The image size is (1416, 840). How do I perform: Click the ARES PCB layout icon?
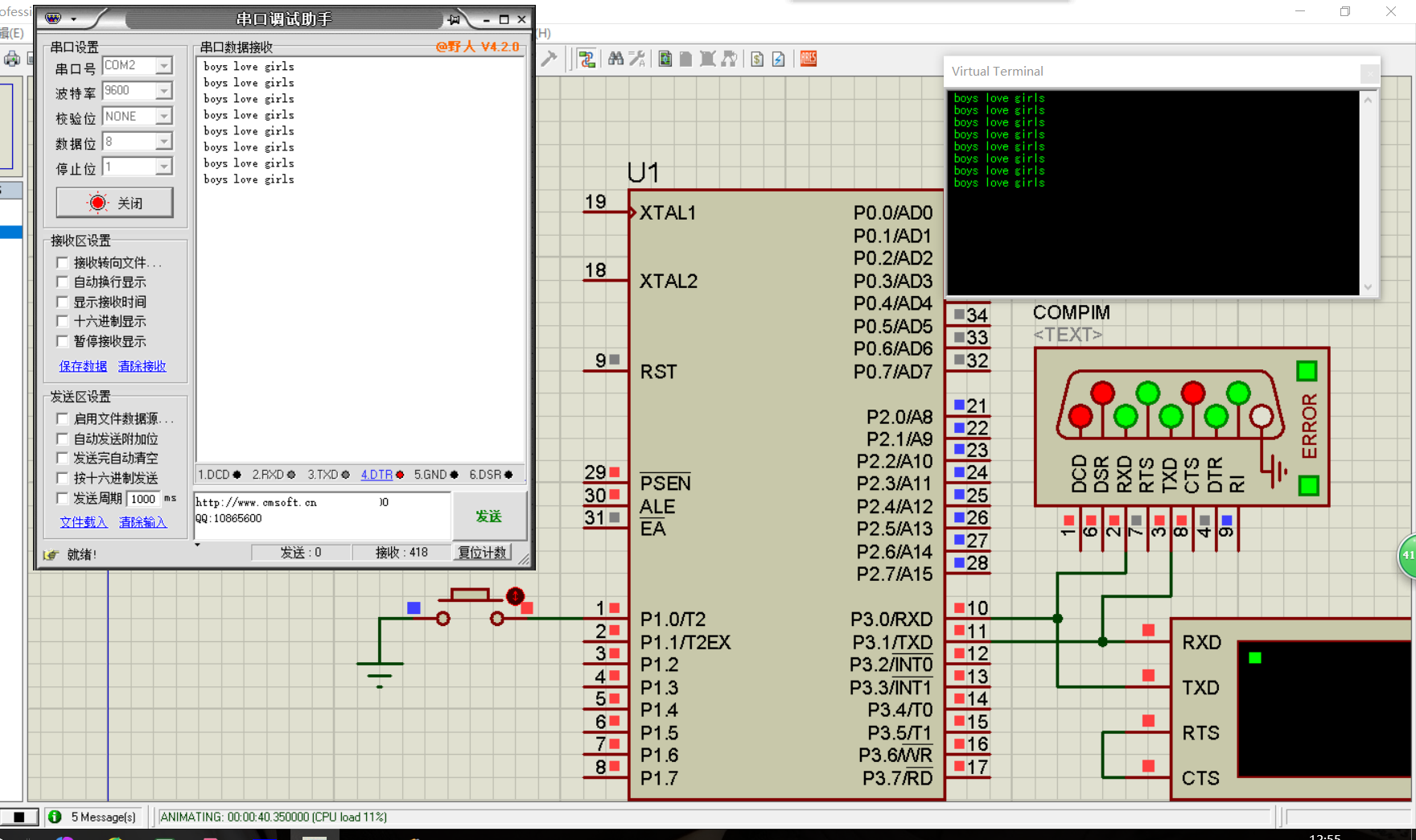[809, 59]
